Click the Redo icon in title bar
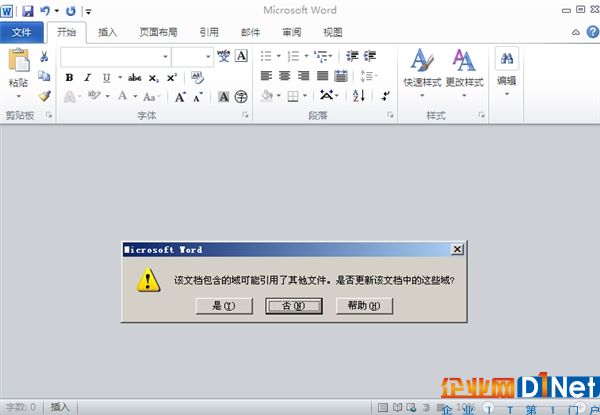This screenshot has height=415, width=600. (x=70, y=11)
